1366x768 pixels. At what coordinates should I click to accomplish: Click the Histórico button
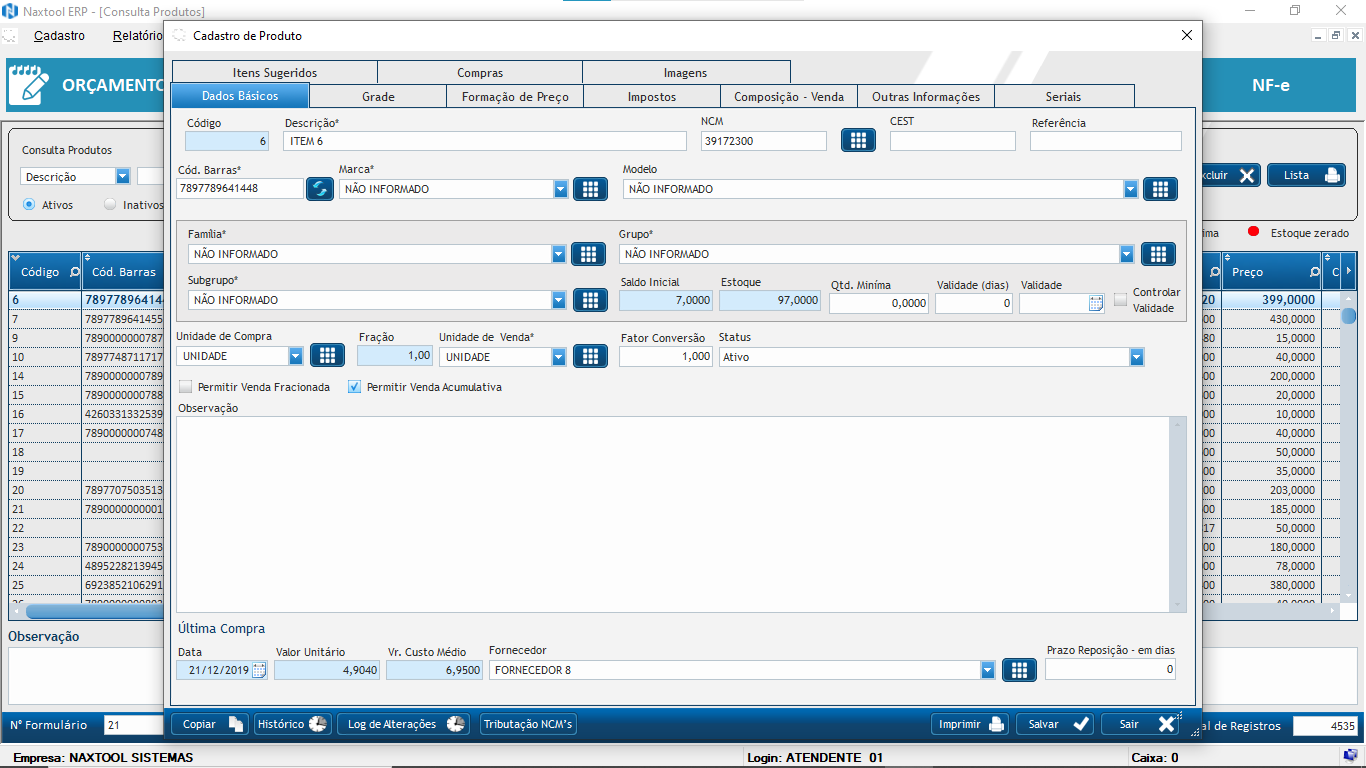point(292,724)
